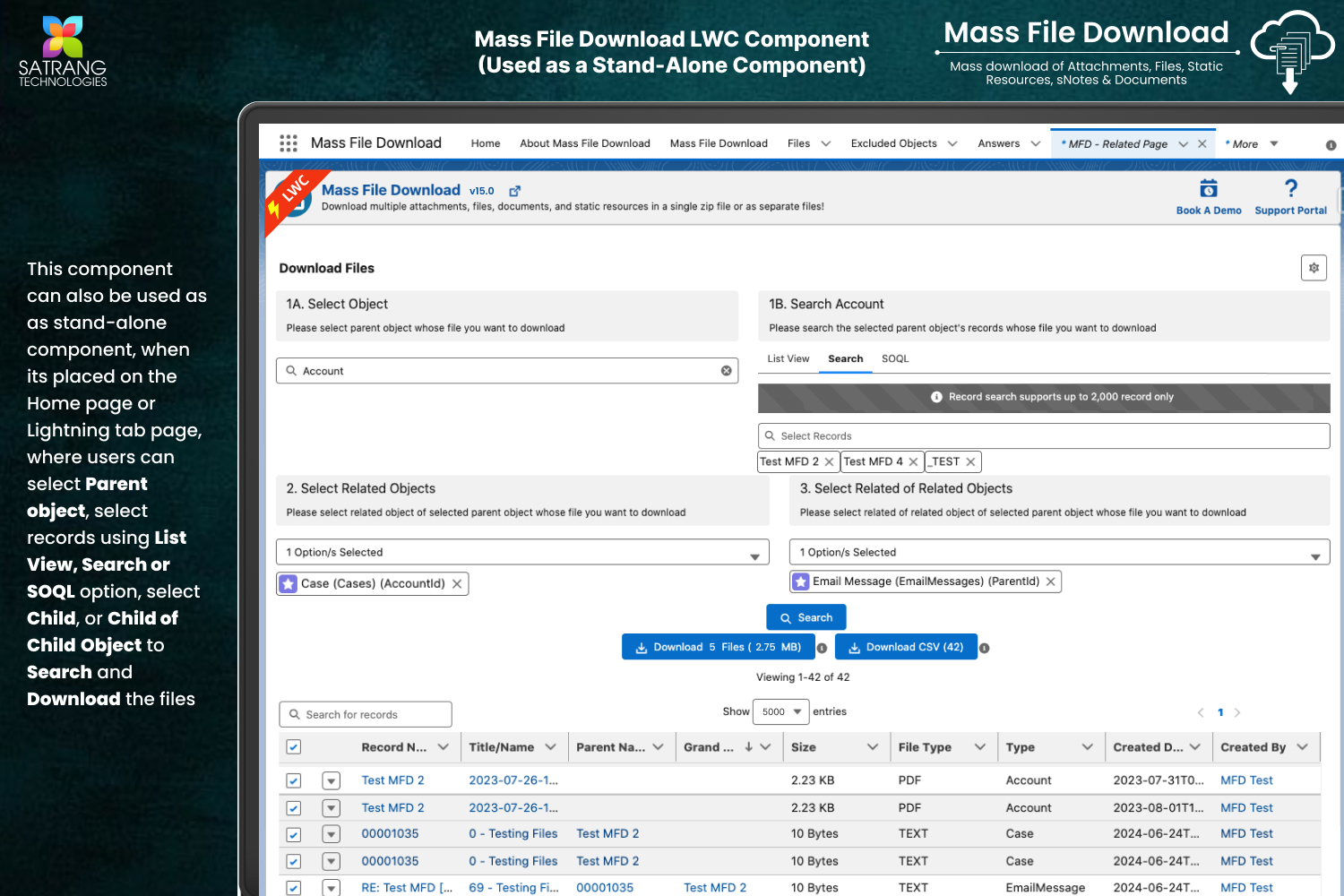Remove the Test MFD 2 record pill
1344x896 pixels.
[x=829, y=462]
